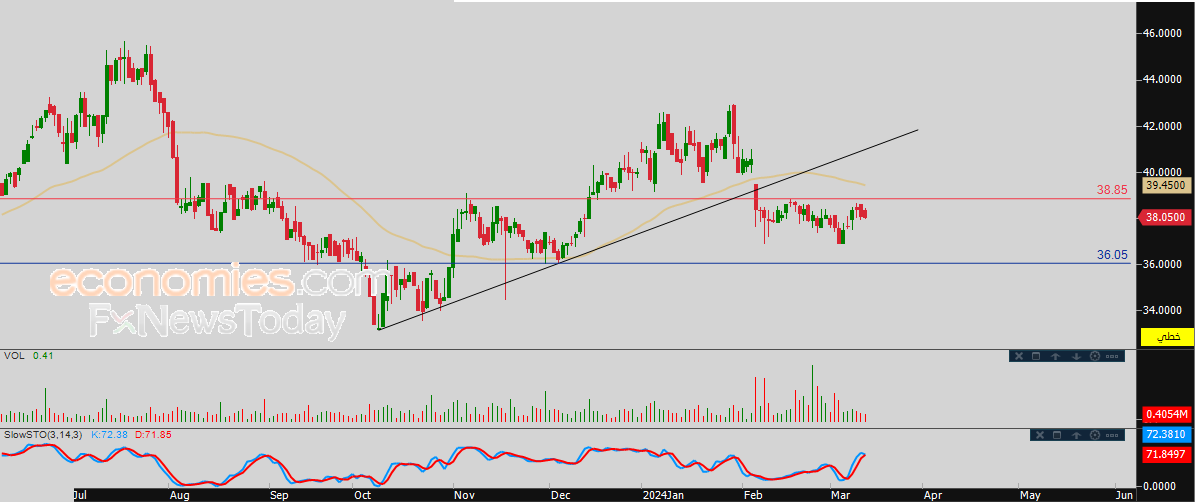Click the Nov date axis label
This screenshot has width=1195, height=502.
coord(463,495)
